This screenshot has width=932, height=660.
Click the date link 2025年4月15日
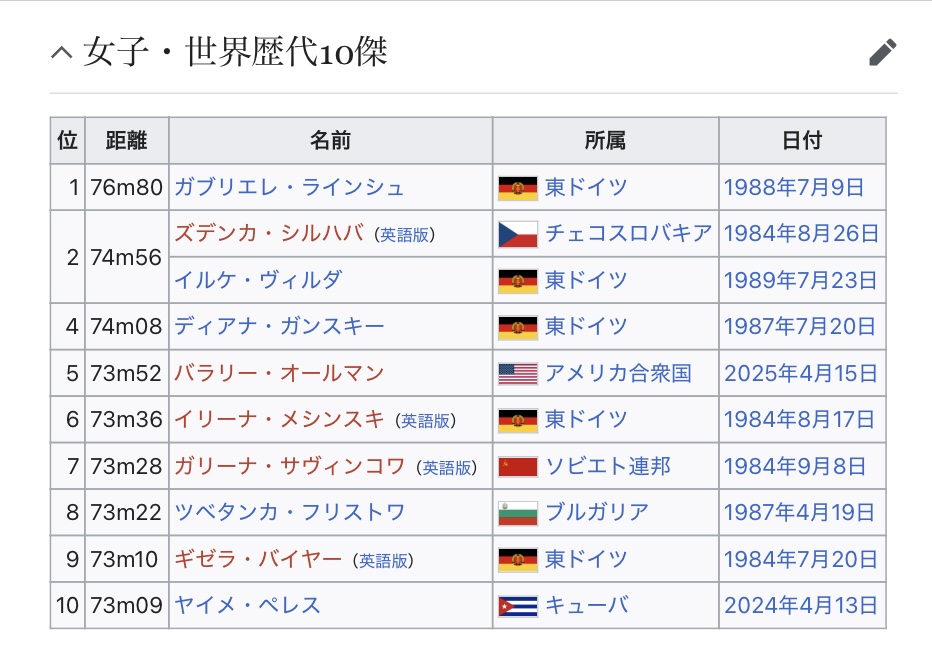[800, 373]
